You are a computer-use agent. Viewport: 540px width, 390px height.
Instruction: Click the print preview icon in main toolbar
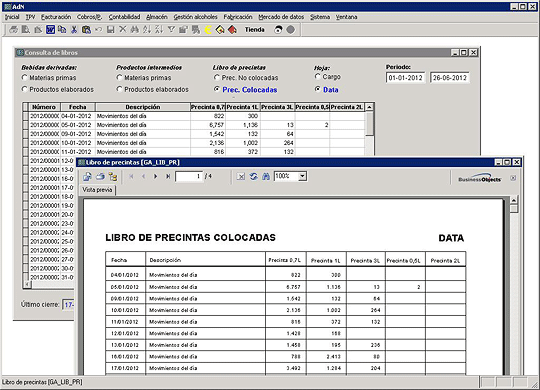(25, 30)
